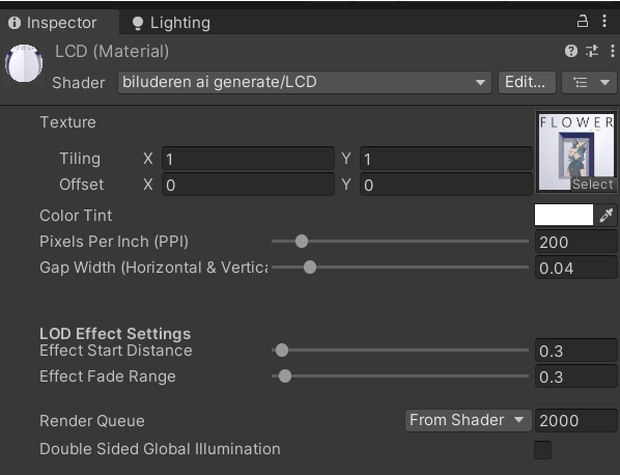This screenshot has width=620, height=475.
Task: Open the shader list options dropdown
Action: coord(589,82)
